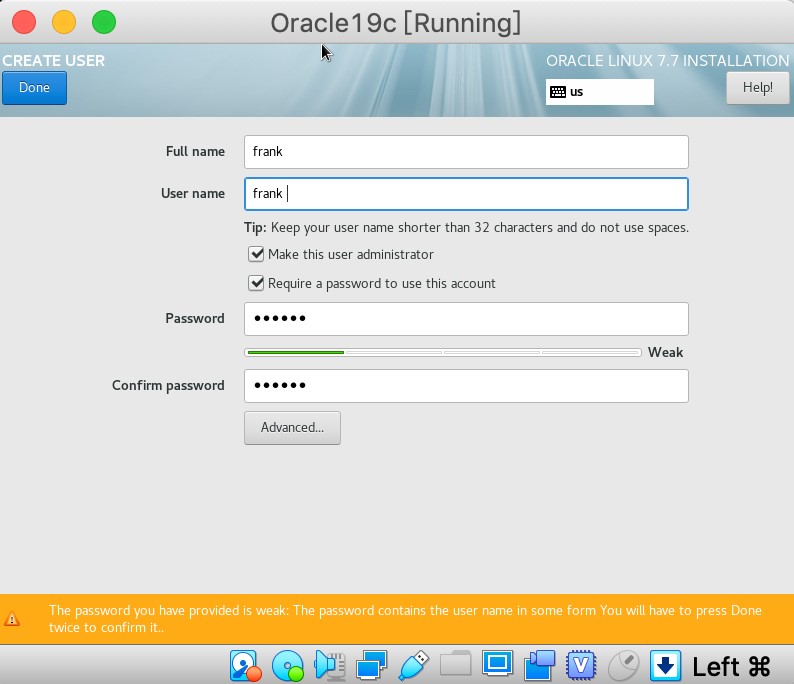Click the CREATE USER heading
The height and width of the screenshot is (684, 794).
coord(54,61)
